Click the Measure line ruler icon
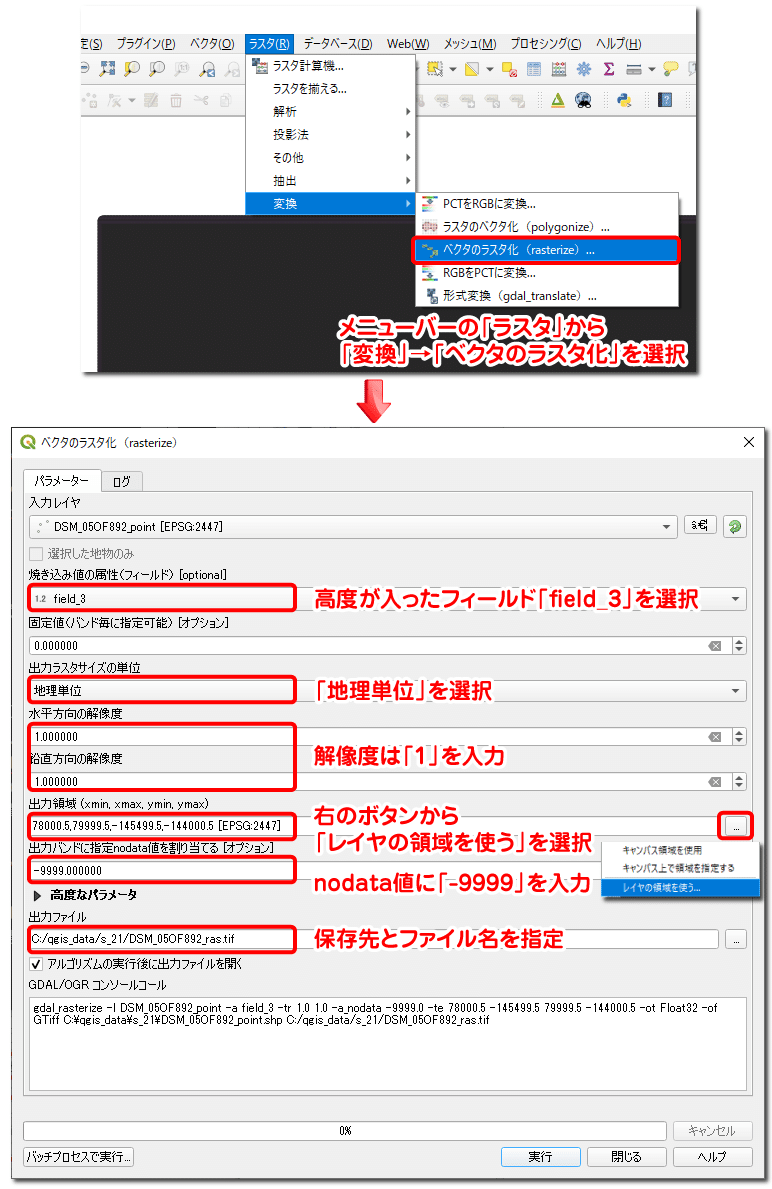772x1189 pixels. coord(634,69)
